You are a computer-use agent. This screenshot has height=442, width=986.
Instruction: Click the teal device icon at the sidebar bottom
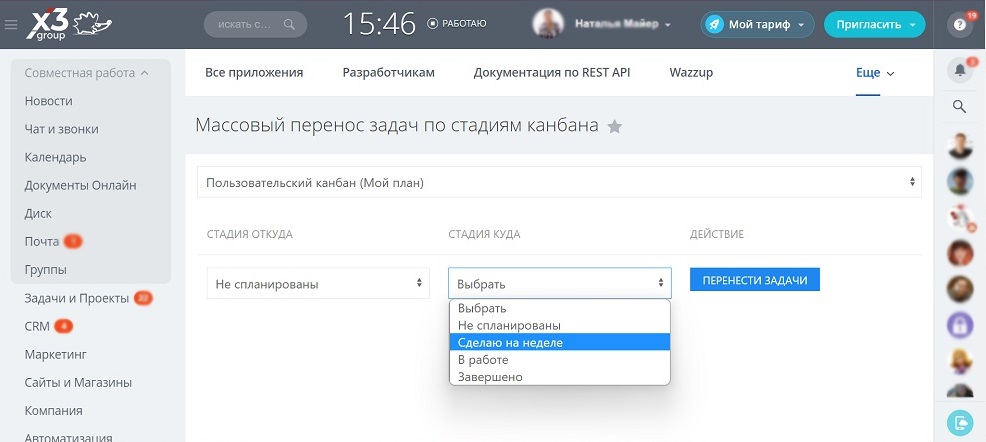tap(960, 423)
